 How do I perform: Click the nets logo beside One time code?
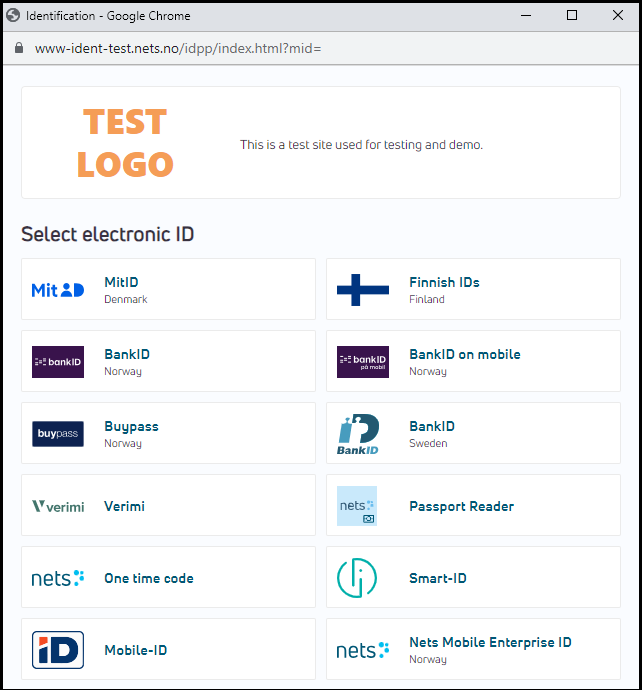58,578
